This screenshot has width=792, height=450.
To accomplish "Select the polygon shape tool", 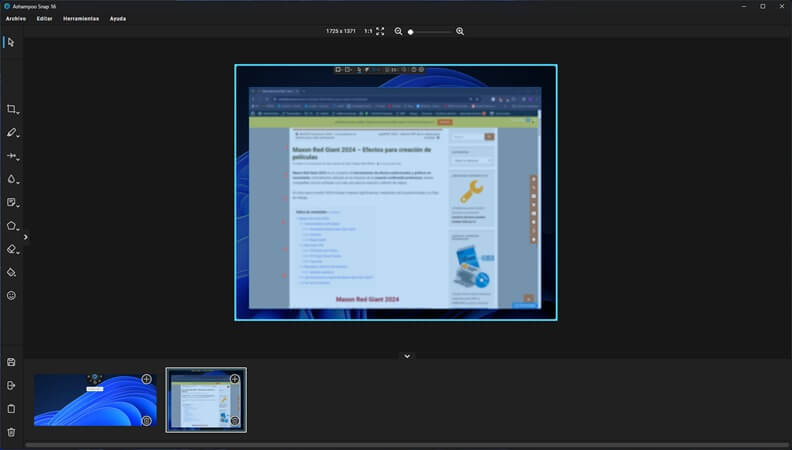I will pos(12,226).
